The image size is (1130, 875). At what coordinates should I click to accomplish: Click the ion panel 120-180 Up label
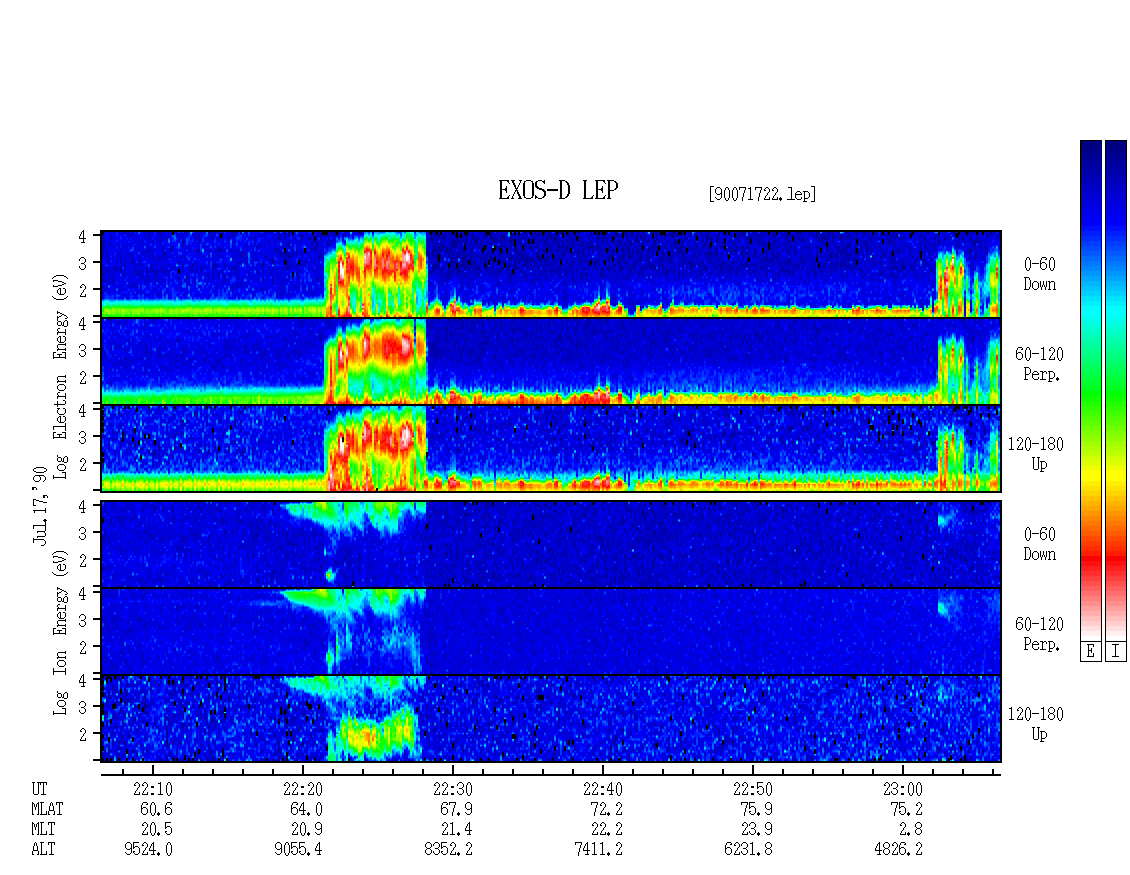click(x=1036, y=724)
